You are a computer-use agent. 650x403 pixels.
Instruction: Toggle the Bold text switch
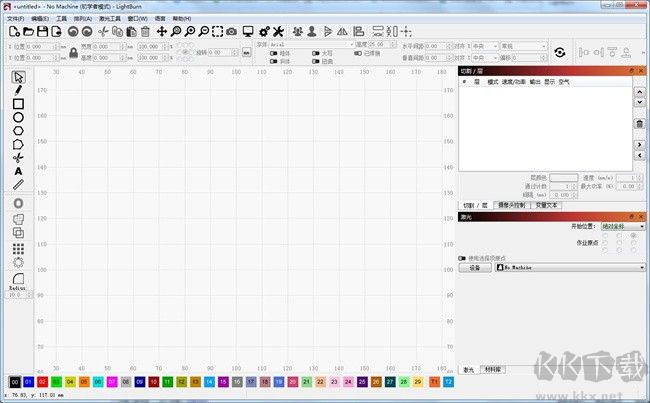click(x=274, y=53)
